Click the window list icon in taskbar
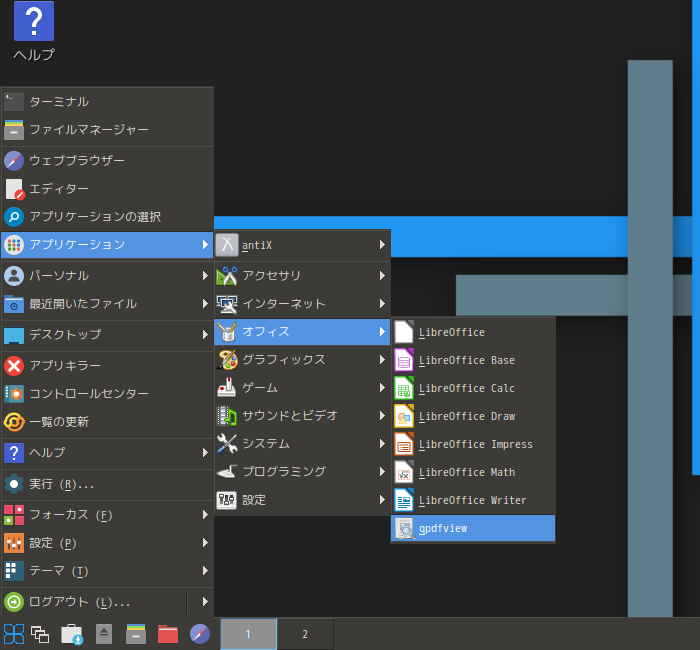The width and height of the screenshot is (700, 650). pos(40,634)
